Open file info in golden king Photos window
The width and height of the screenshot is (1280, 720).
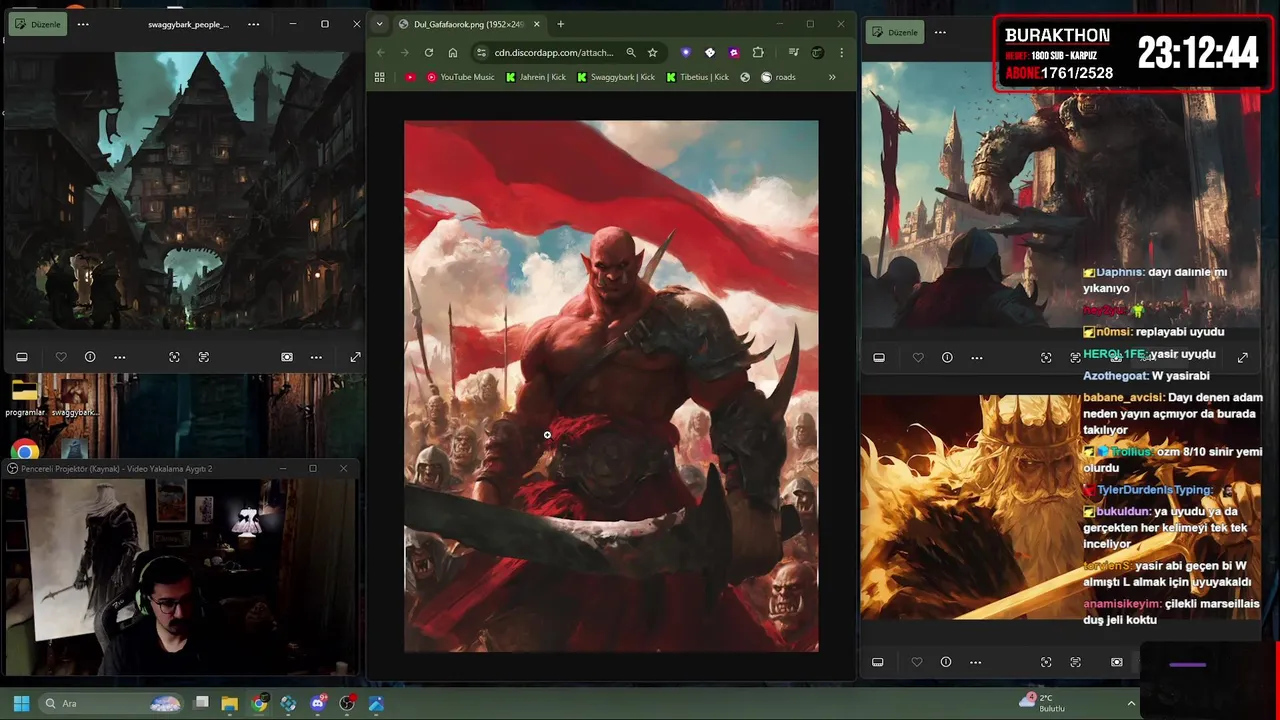click(x=946, y=662)
